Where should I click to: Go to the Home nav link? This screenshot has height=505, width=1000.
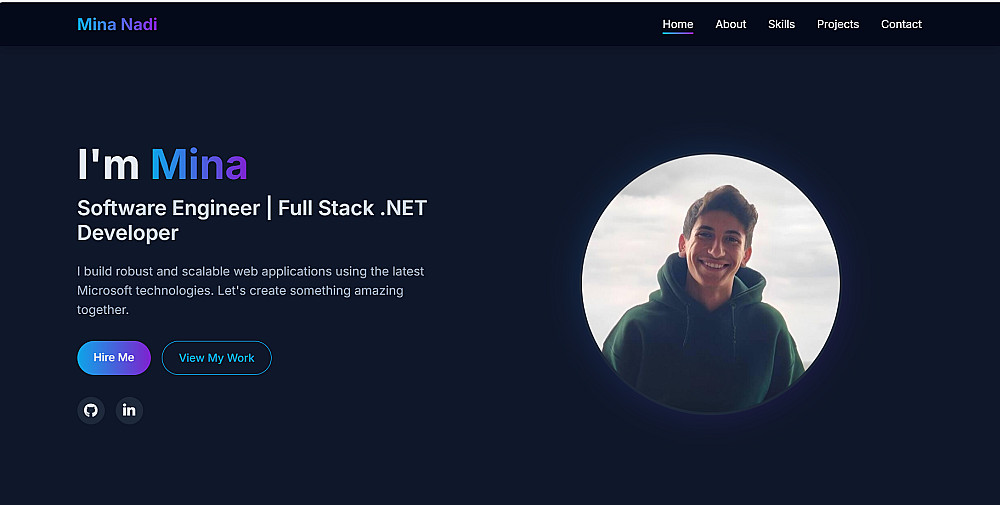tap(677, 24)
